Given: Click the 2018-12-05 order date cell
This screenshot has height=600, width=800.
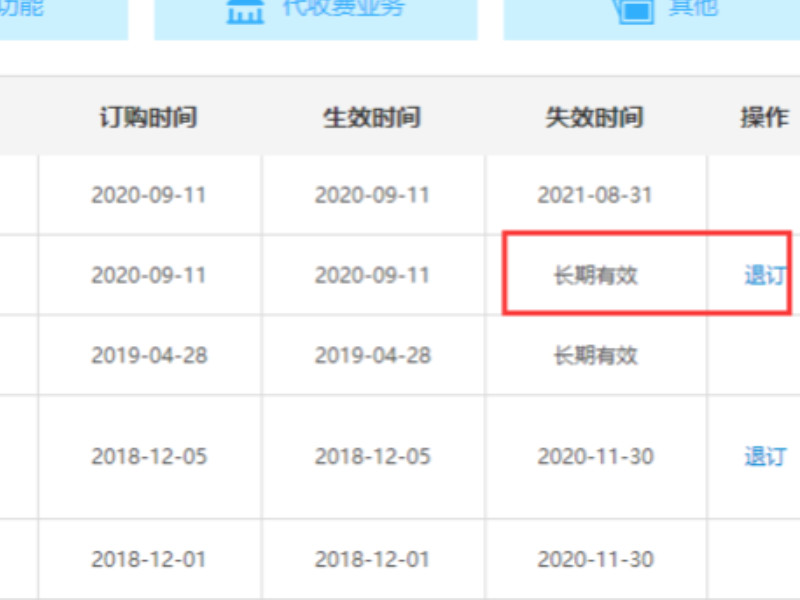Looking at the screenshot, I should (148, 455).
